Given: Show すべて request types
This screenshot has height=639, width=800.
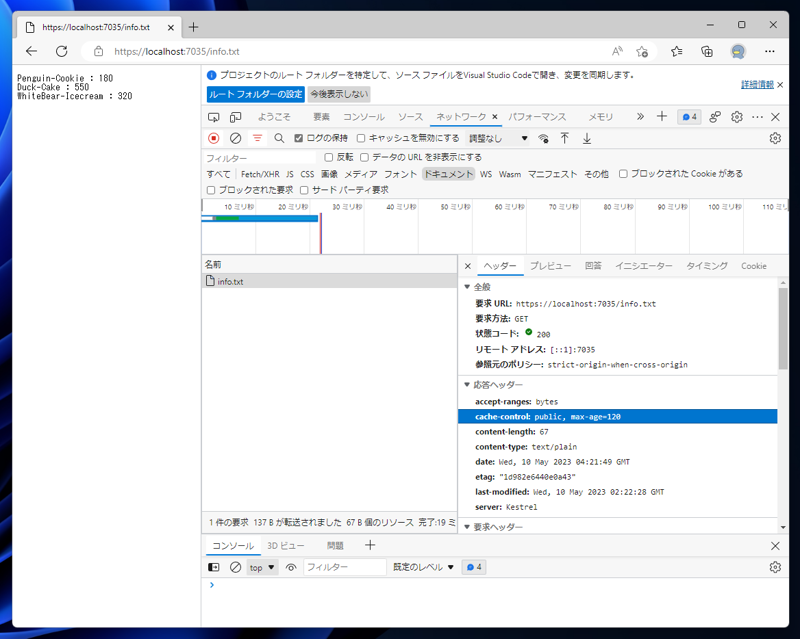Looking at the screenshot, I should tap(218, 174).
